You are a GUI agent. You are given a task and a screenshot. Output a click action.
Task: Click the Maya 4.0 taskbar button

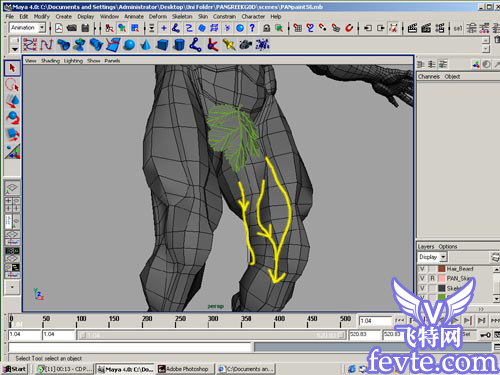[125, 369]
